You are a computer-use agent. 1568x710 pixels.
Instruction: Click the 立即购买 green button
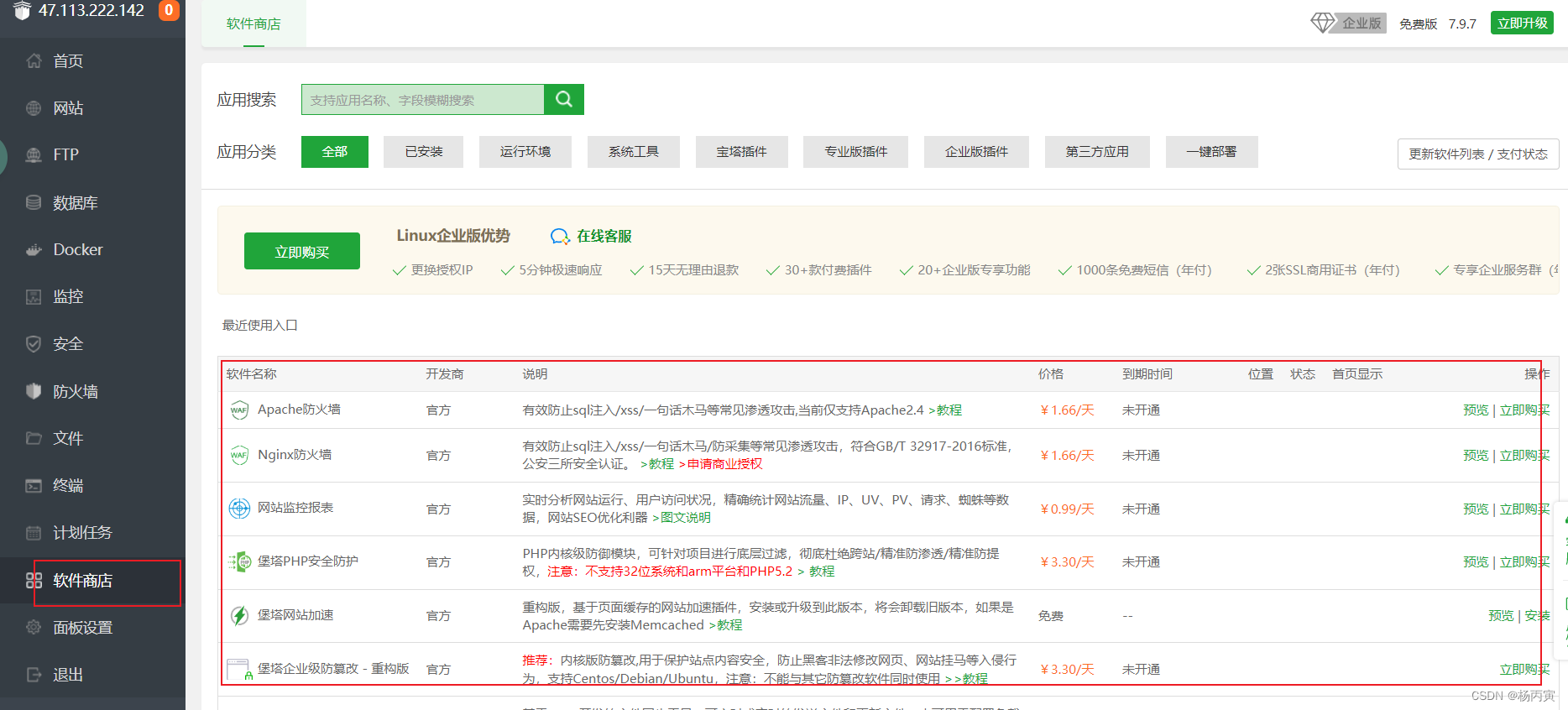(x=302, y=251)
